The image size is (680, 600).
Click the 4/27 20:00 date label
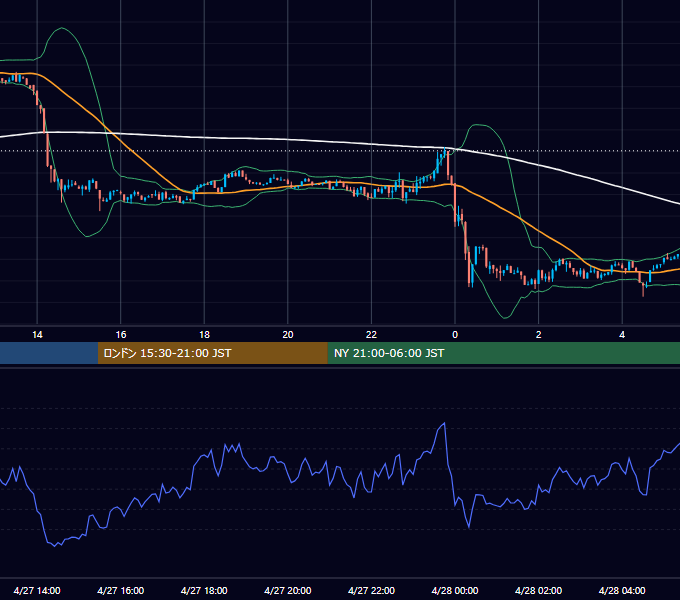(x=288, y=590)
